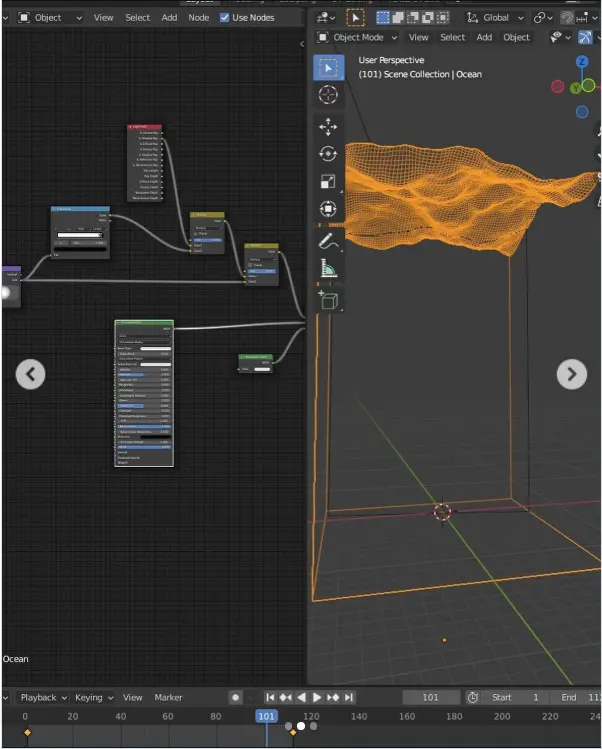Open the Object Mode dropdown
602x749 pixels.
tap(357, 37)
